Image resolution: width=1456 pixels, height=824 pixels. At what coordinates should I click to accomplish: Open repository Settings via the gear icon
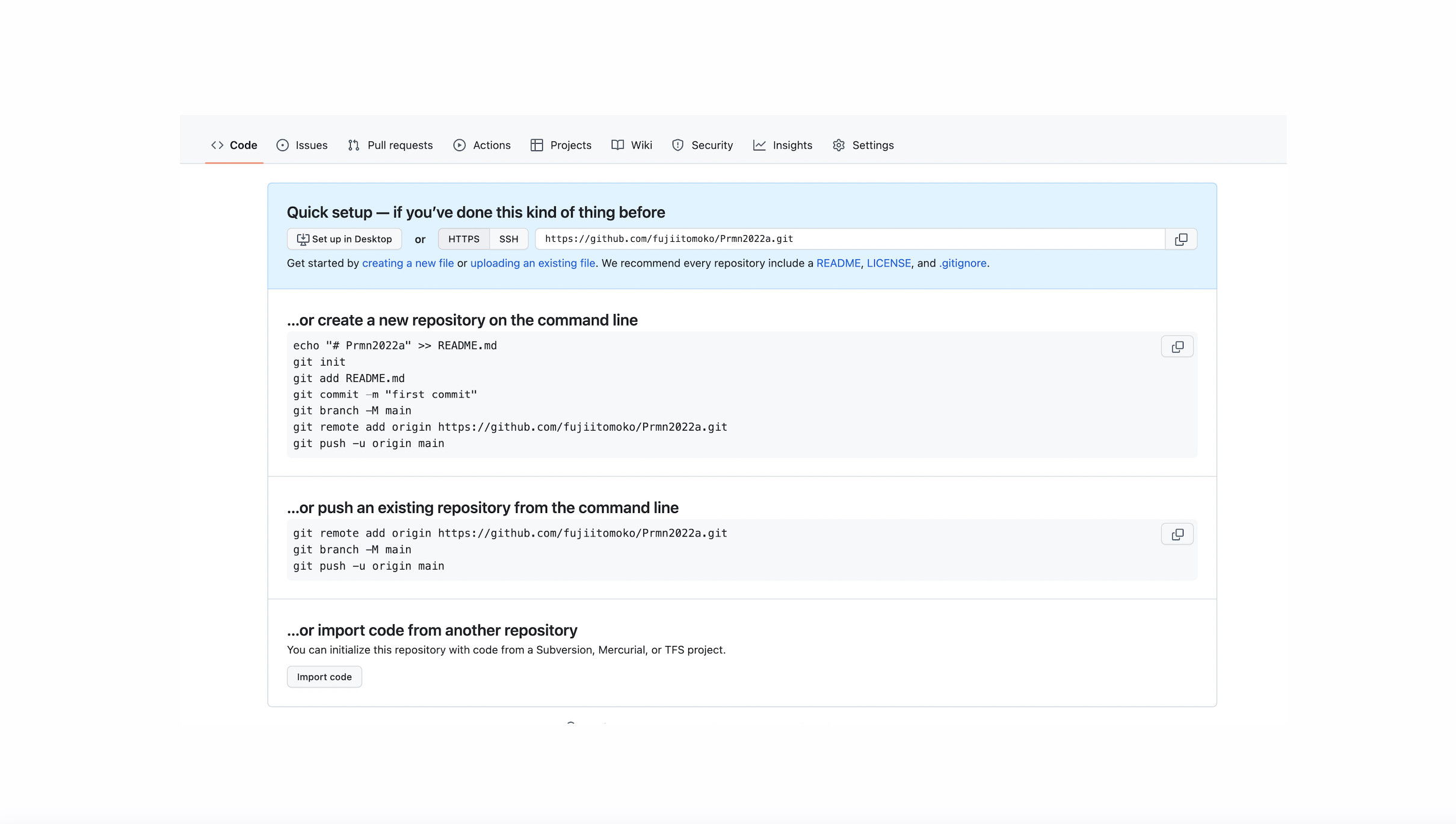point(838,145)
